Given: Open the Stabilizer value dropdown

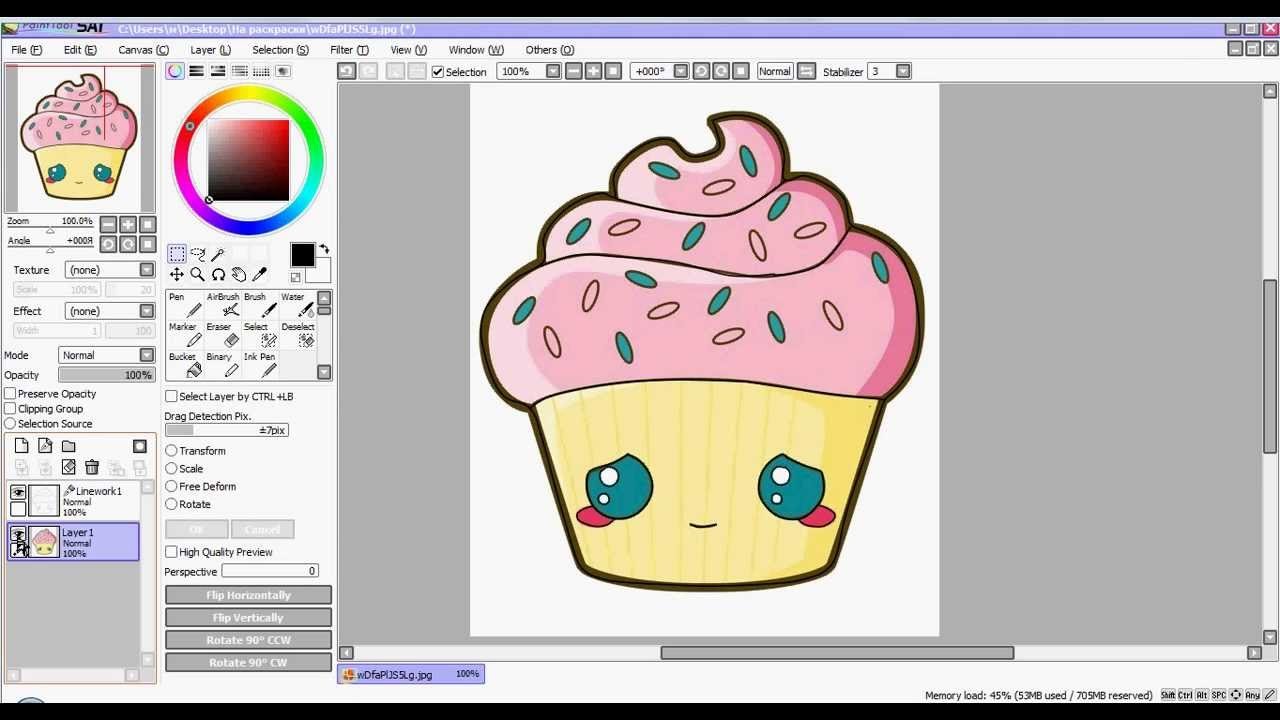Looking at the screenshot, I should tap(903, 71).
